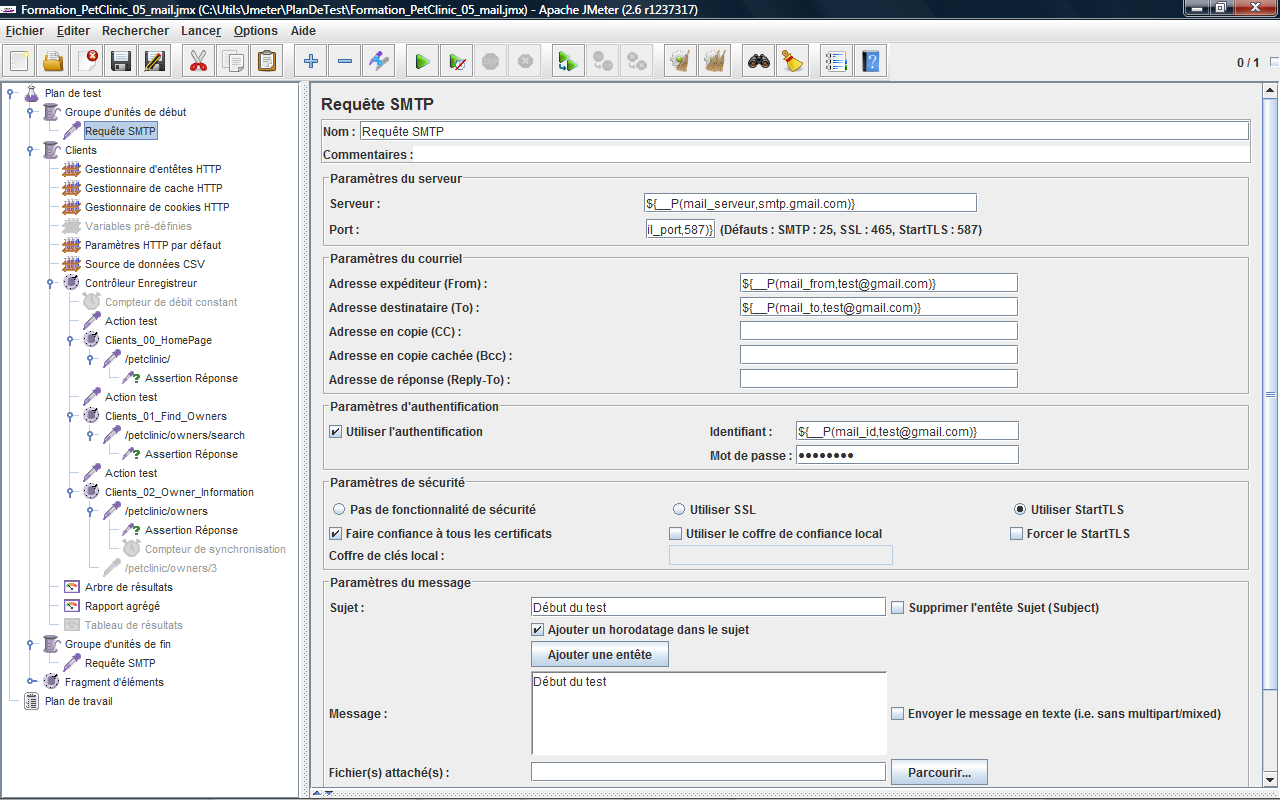This screenshot has width=1280, height=800.
Task: Click the Paste clipboard toolbar icon
Action: pos(267,62)
